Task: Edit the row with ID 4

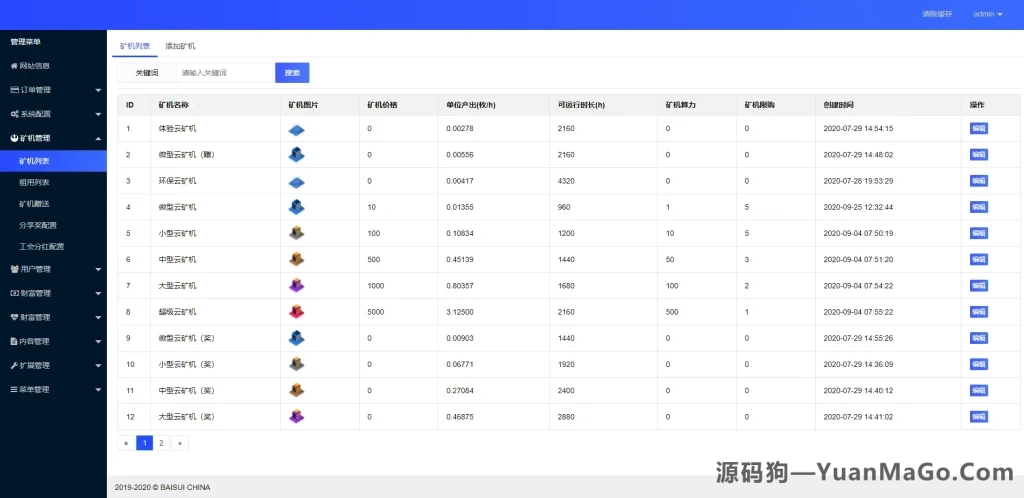Action: coord(978,207)
